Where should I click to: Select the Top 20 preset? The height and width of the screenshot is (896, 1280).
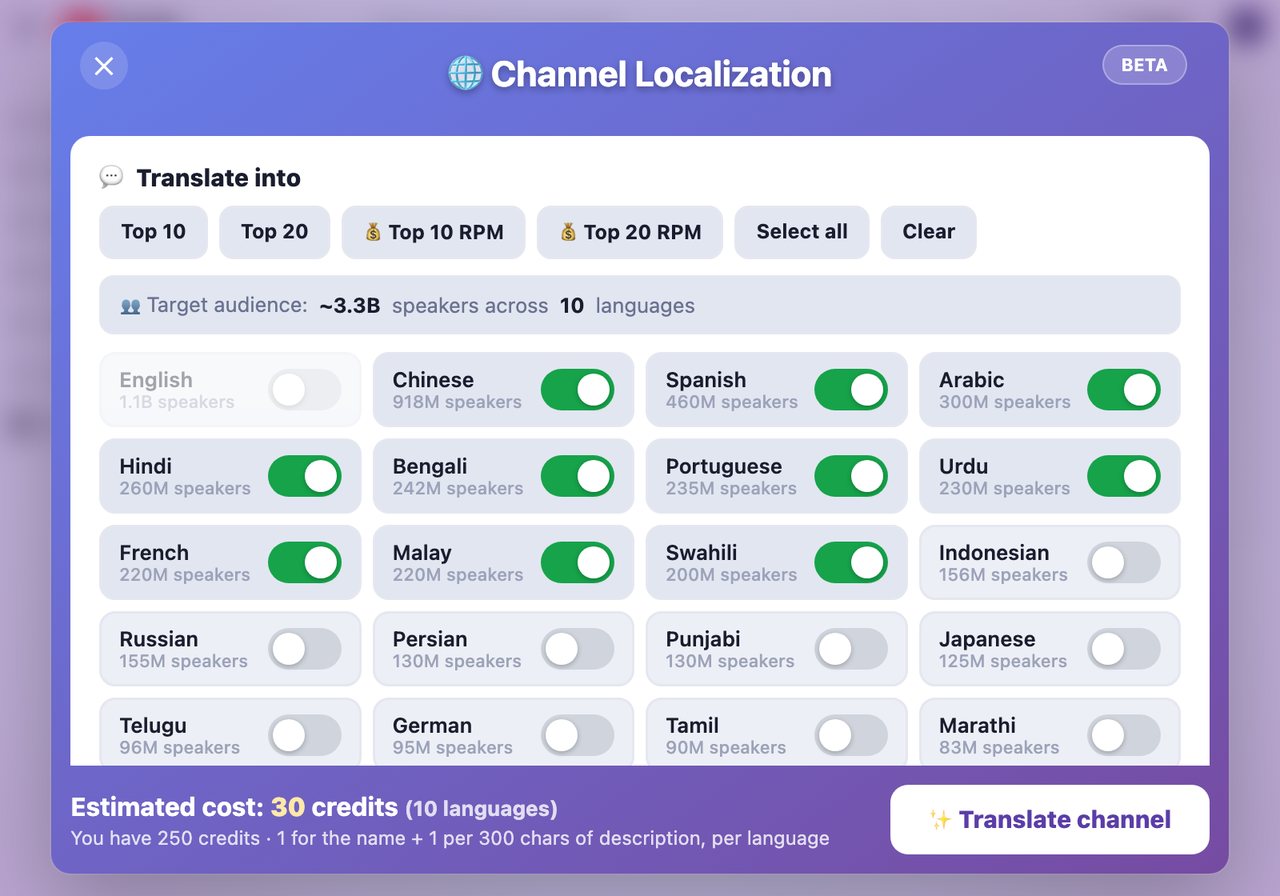coord(274,232)
